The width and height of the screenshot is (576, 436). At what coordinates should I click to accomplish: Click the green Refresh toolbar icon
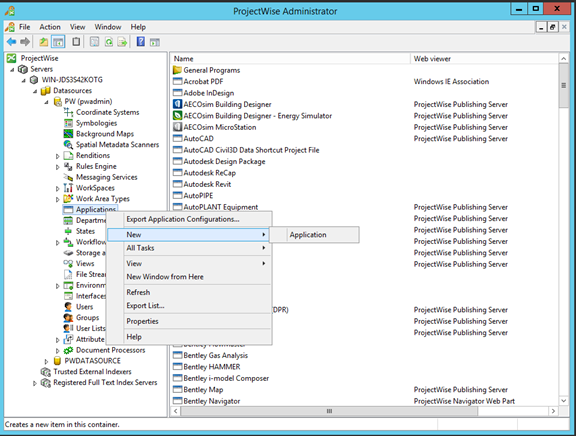[x=109, y=42]
